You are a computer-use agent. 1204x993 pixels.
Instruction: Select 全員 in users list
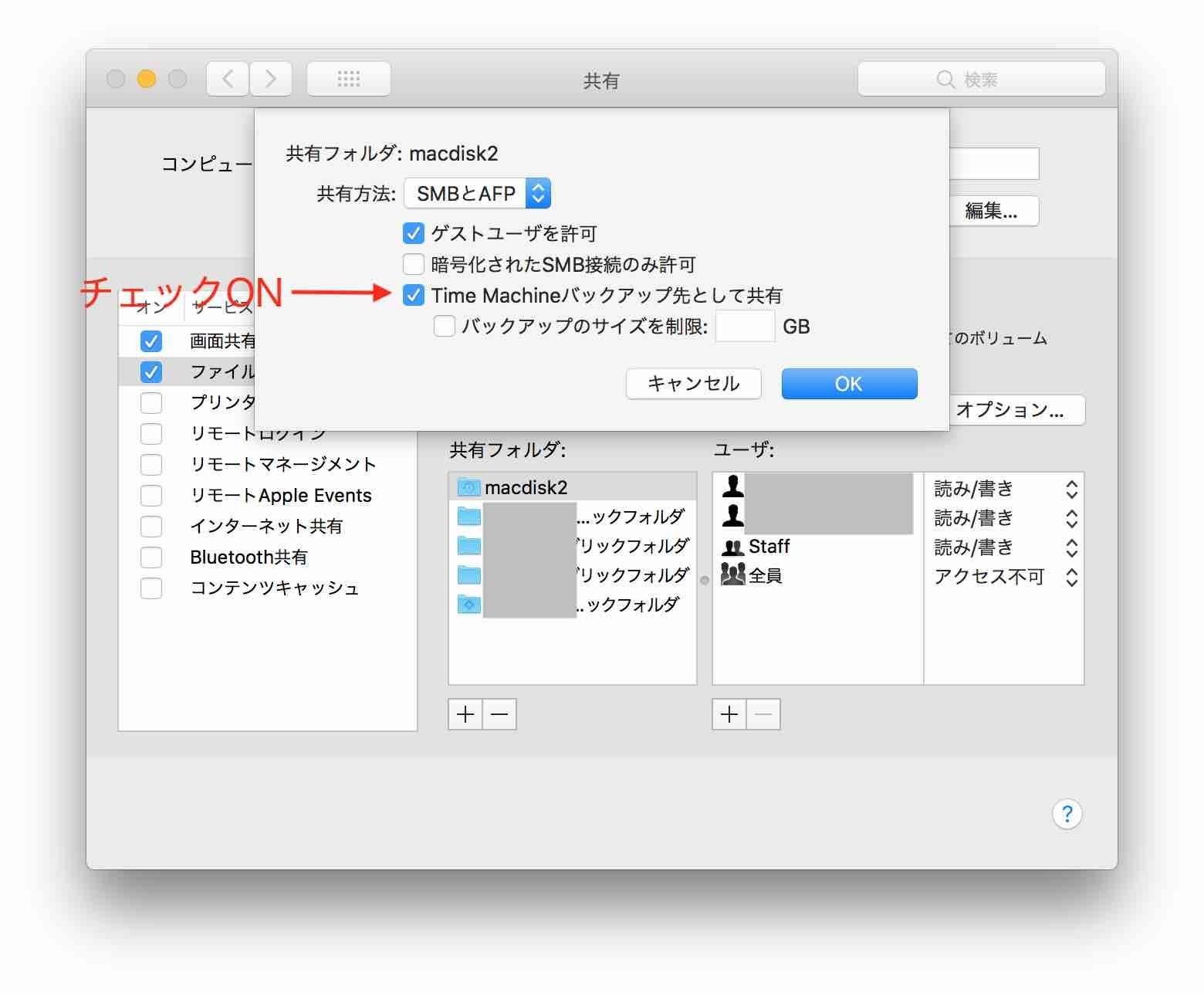point(817,576)
